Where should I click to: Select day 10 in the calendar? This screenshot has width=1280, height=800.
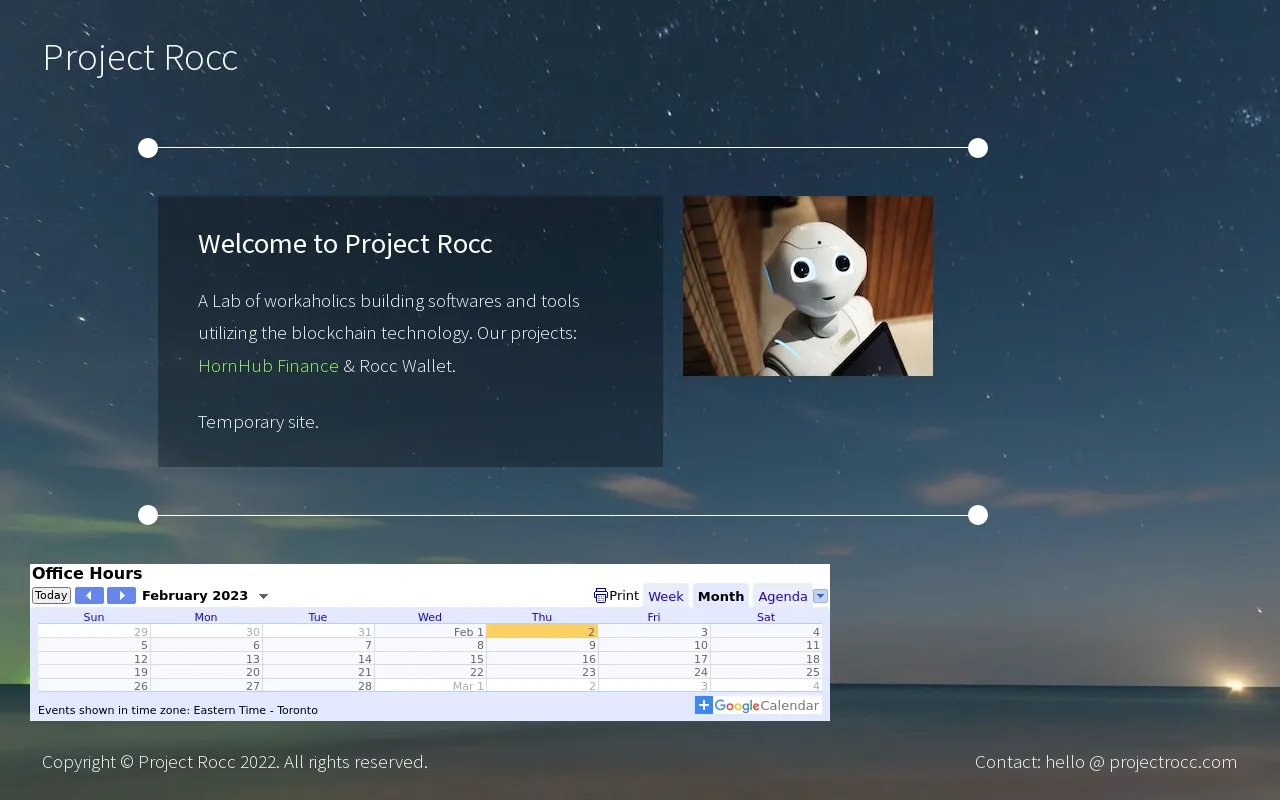coord(654,645)
